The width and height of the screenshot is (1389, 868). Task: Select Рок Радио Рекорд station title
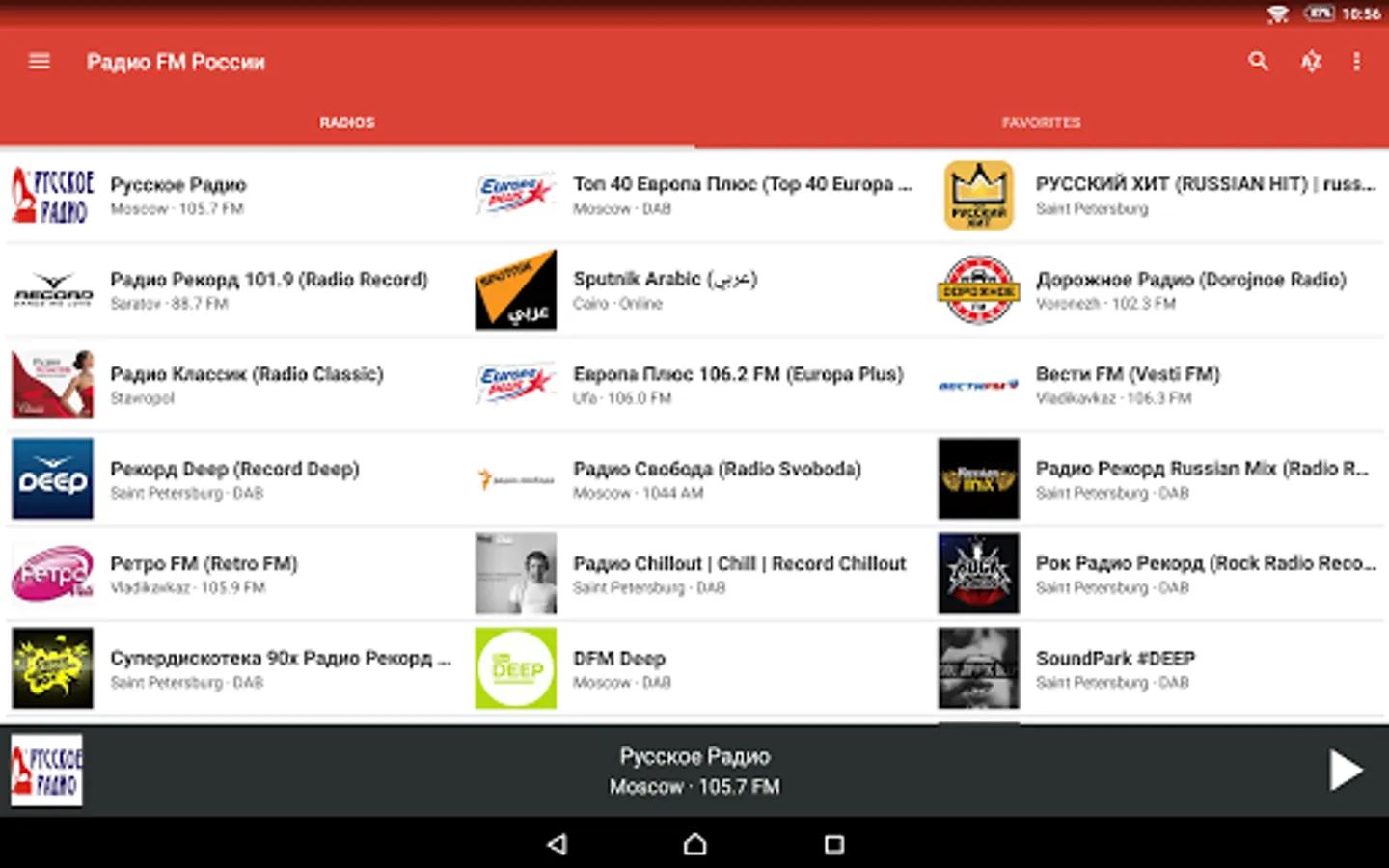(x=1206, y=562)
